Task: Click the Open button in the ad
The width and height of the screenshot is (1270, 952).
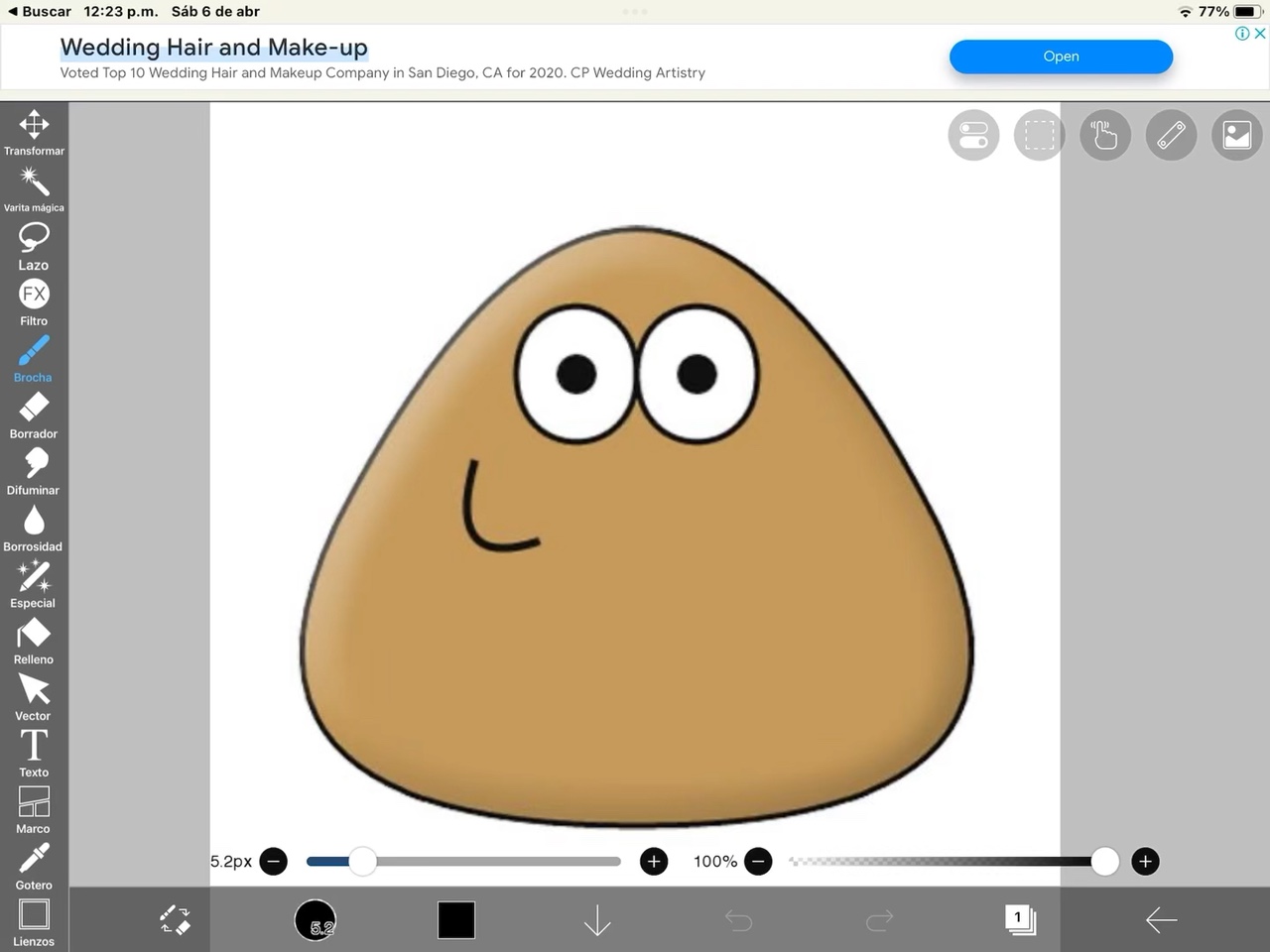Action: pyautogui.click(x=1061, y=57)
